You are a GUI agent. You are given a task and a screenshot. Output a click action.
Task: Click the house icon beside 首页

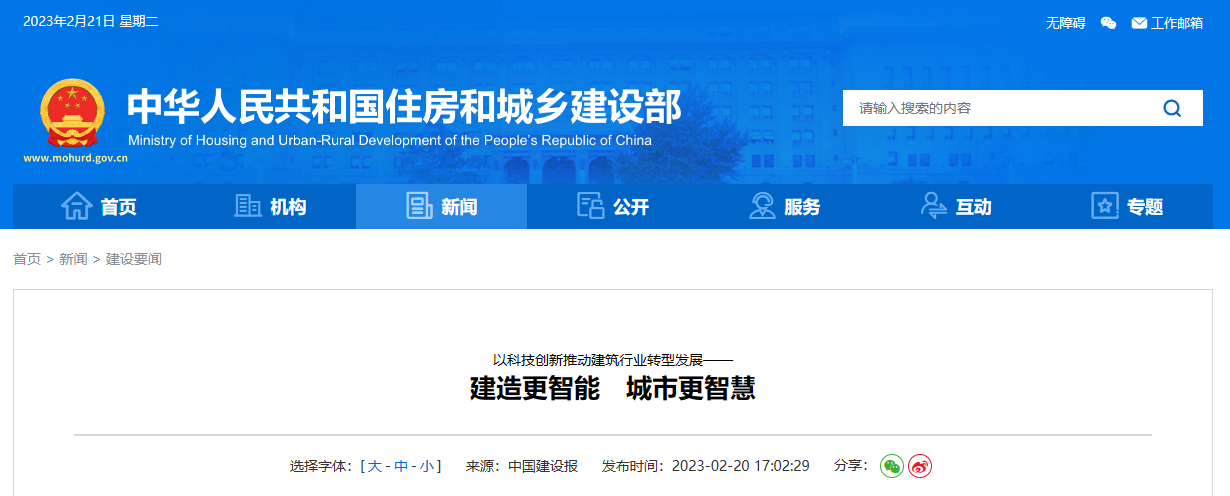click(77, 206)
